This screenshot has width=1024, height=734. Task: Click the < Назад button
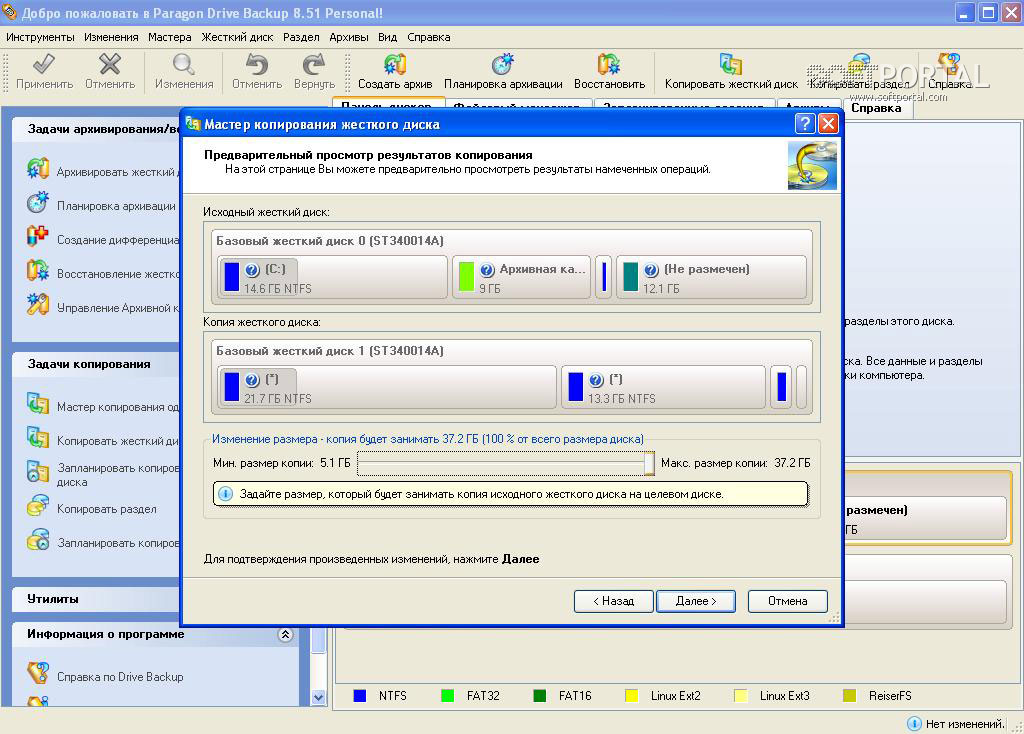[614, 601]
